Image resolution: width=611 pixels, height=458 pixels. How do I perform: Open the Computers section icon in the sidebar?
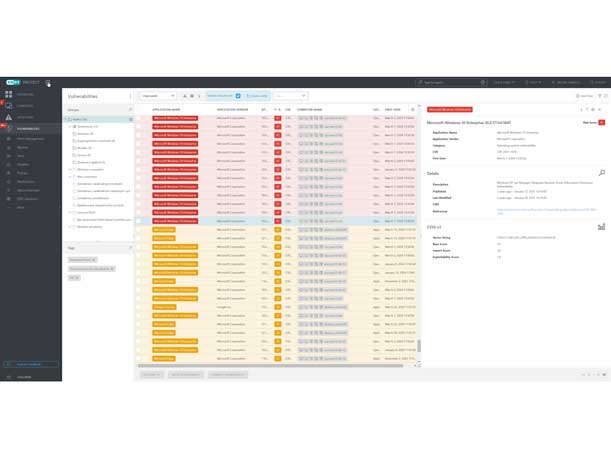tap(9, 106)
